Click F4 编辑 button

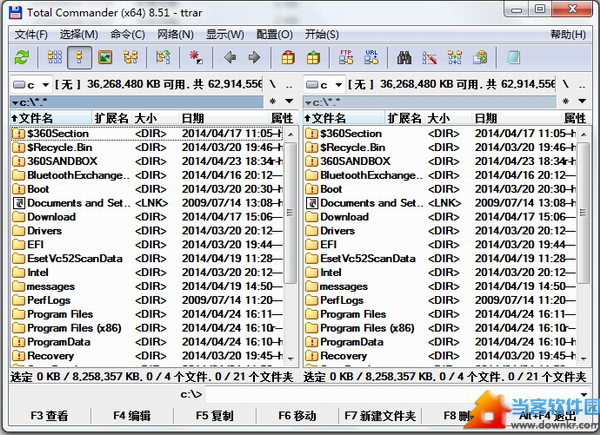point(132,415)
